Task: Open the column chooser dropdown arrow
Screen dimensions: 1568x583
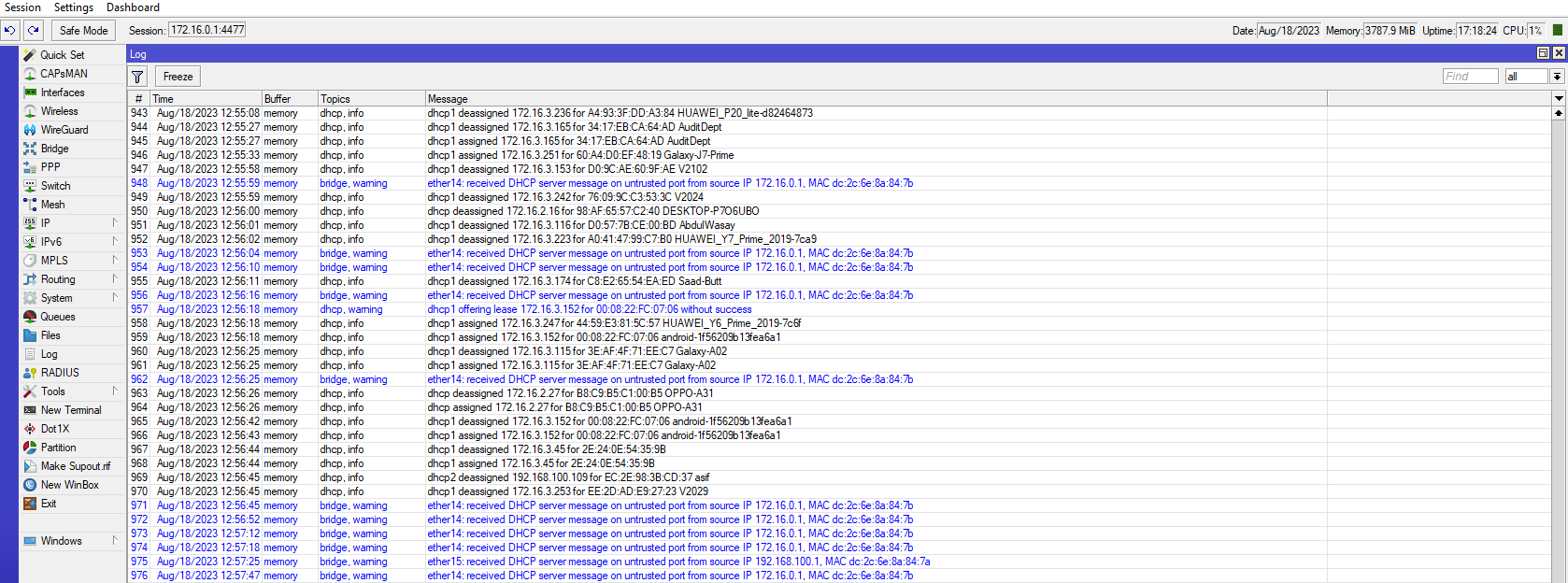Action: (x=1559, y=98)
